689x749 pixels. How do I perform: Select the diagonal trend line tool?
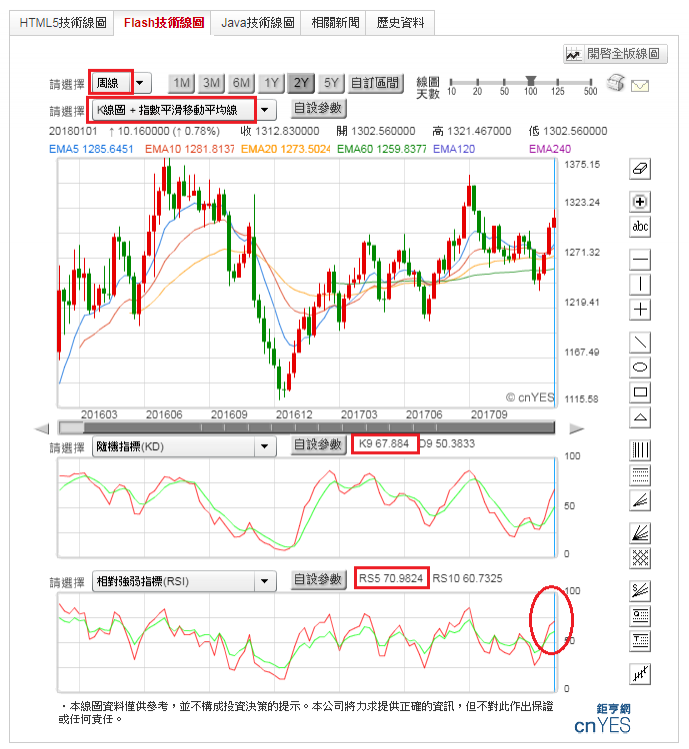640,342
